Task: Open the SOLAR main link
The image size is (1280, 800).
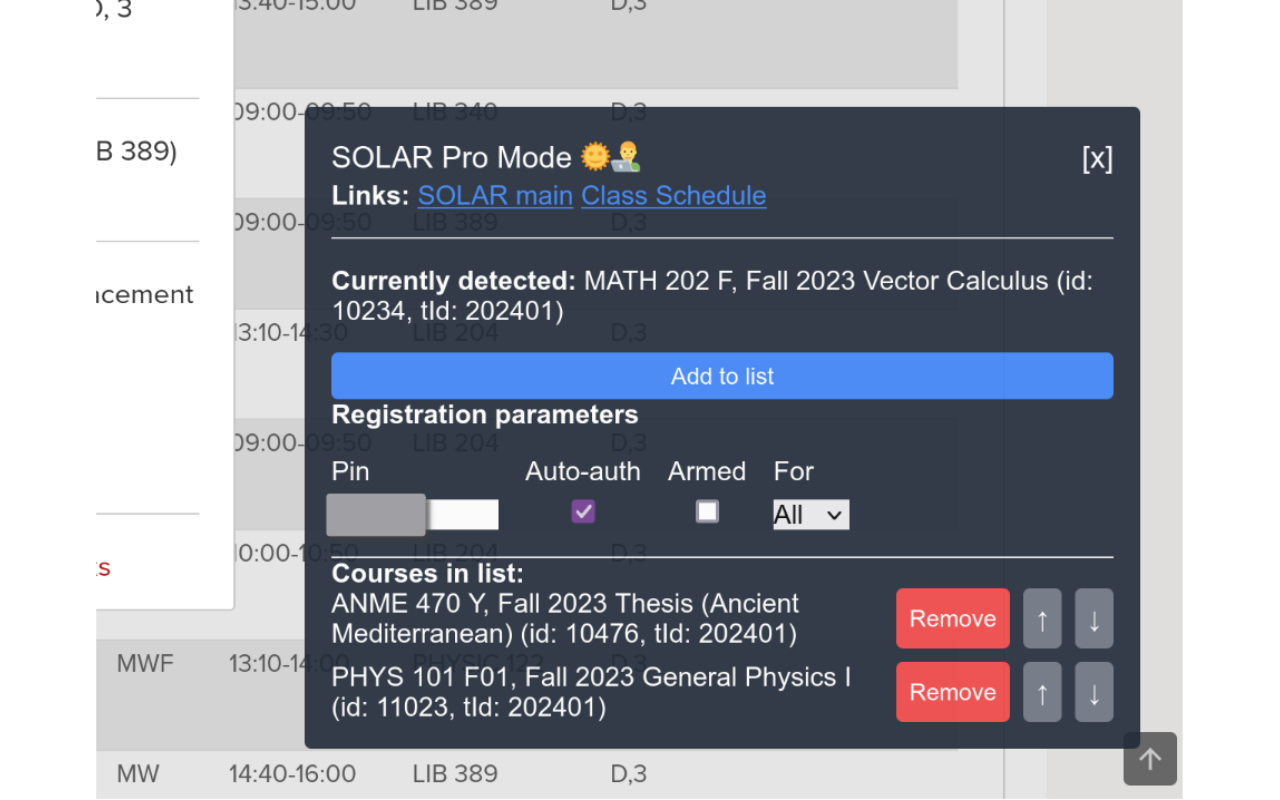Action: click(x=495, y=195)
